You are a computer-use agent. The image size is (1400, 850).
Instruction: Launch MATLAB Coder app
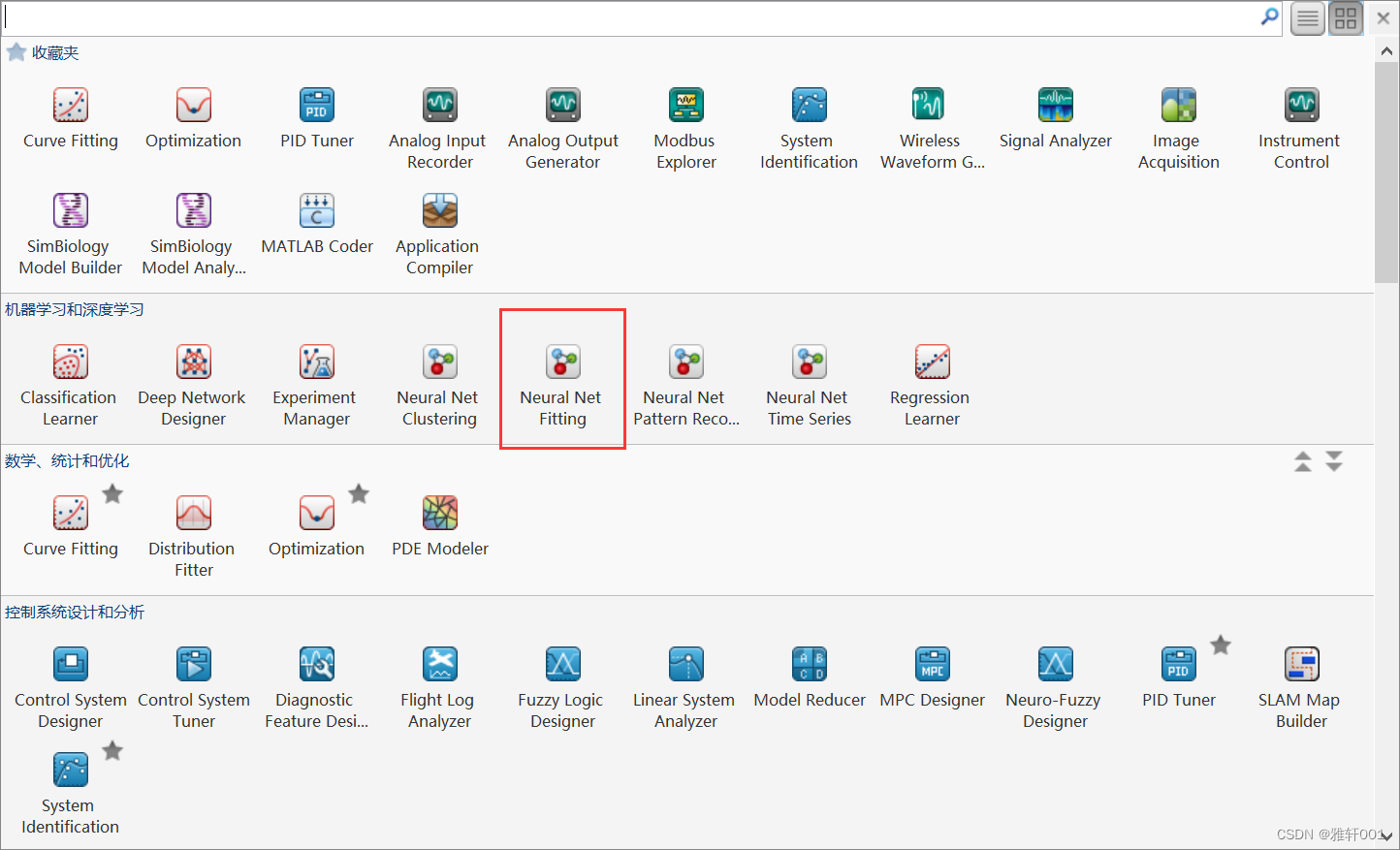pyautogui.click(x=317, y=225)
